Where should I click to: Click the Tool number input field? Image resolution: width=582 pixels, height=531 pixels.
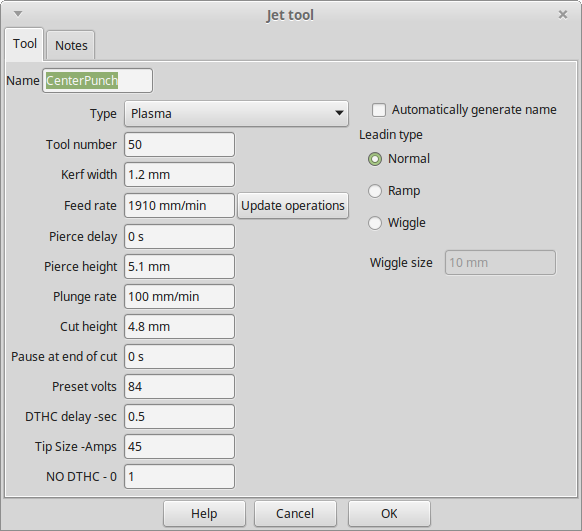[179, 145]
